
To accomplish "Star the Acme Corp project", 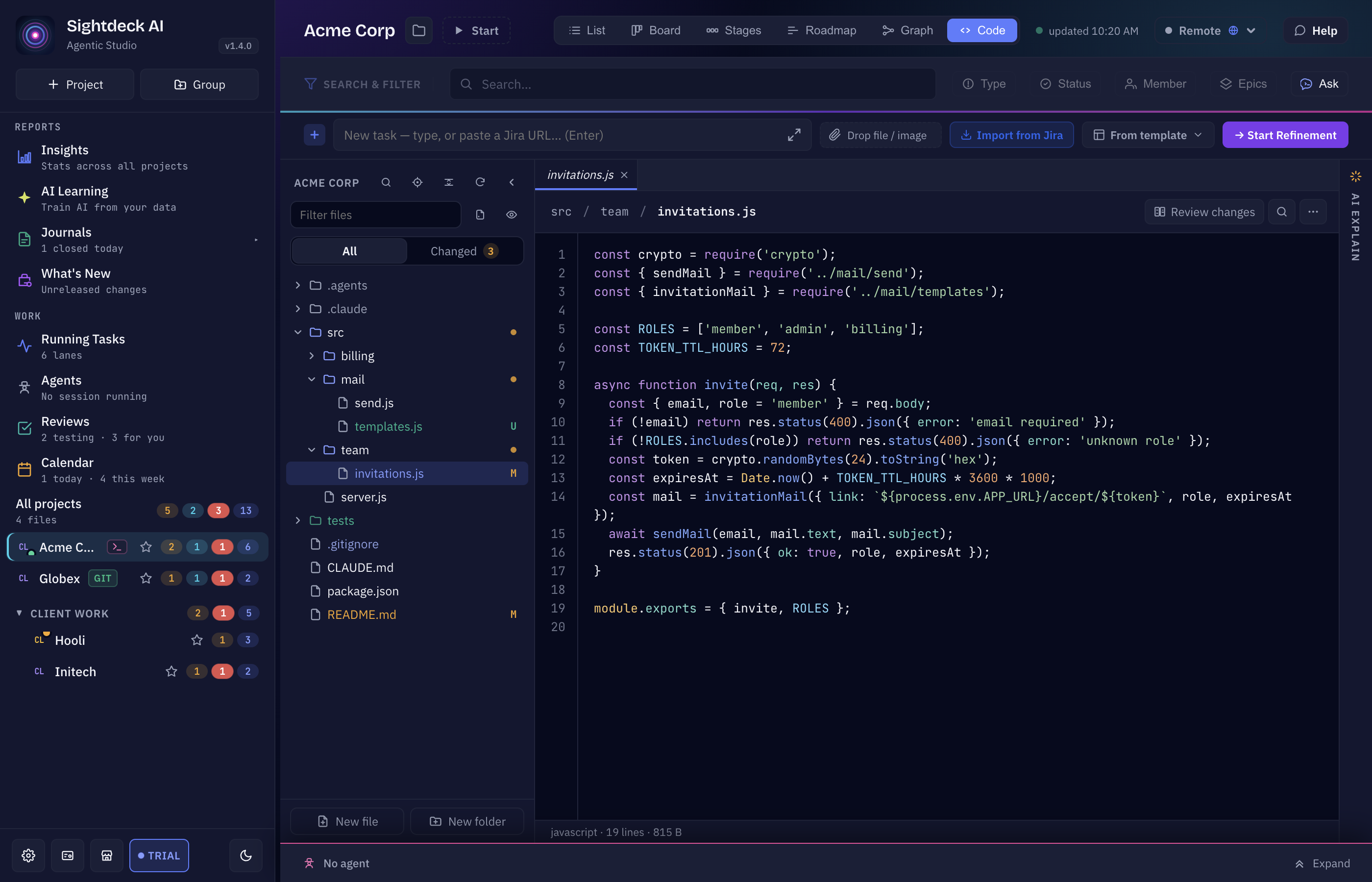I will 146,547.
